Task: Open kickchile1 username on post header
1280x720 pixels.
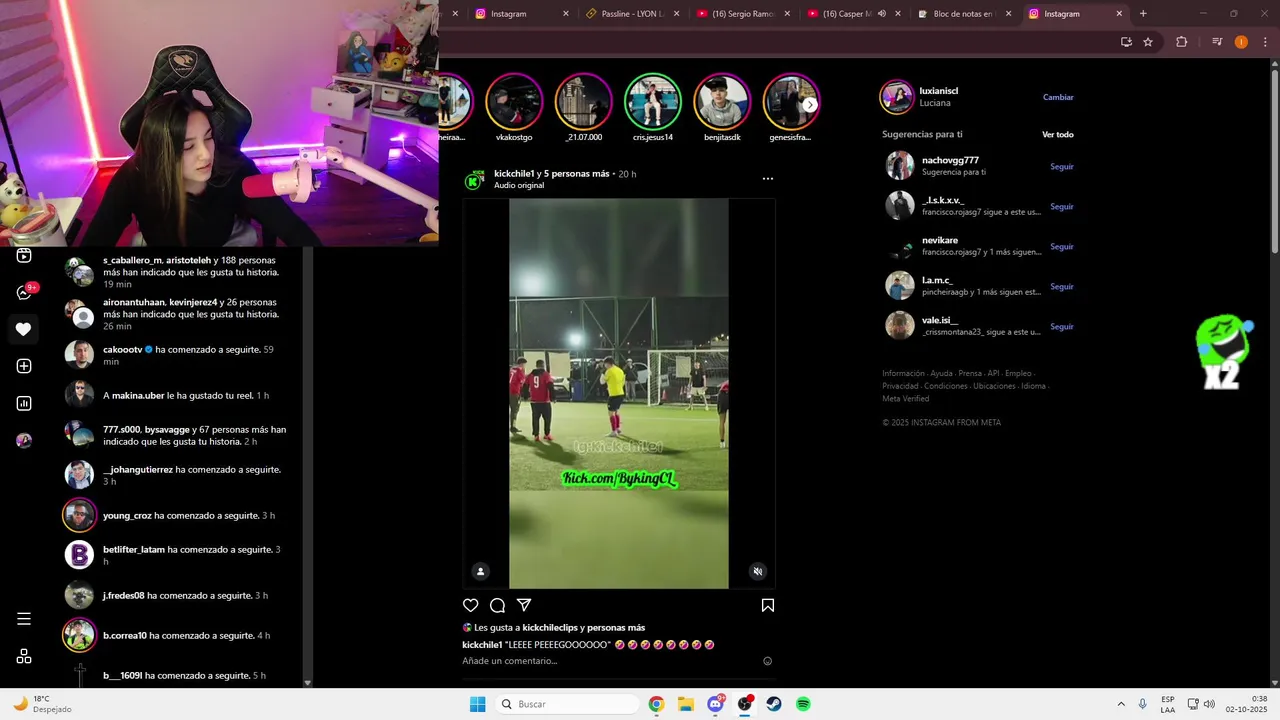Action: (x=514, y=174)
